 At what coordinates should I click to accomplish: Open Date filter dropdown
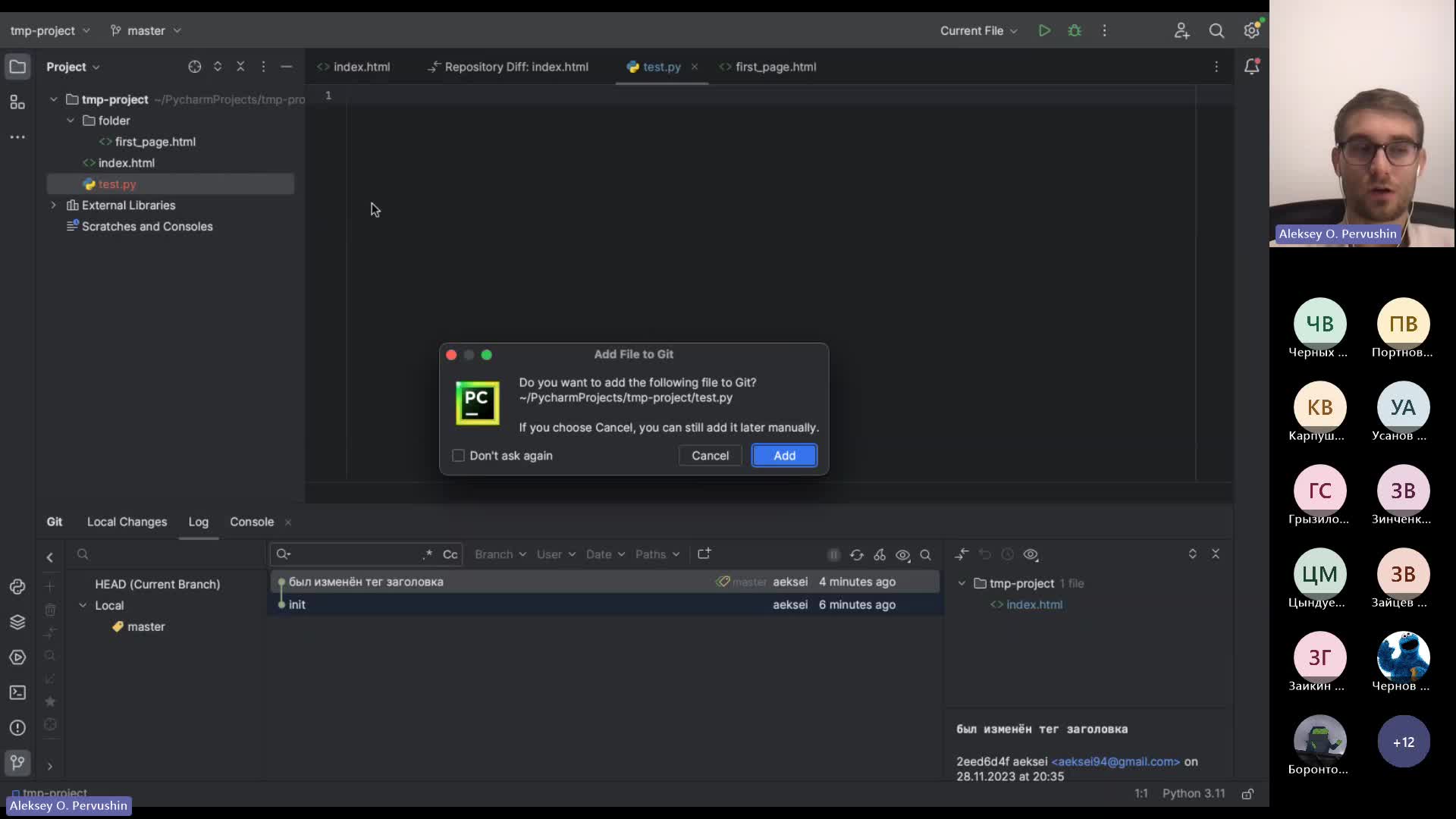pyautogui.click(x=605, y=554)
